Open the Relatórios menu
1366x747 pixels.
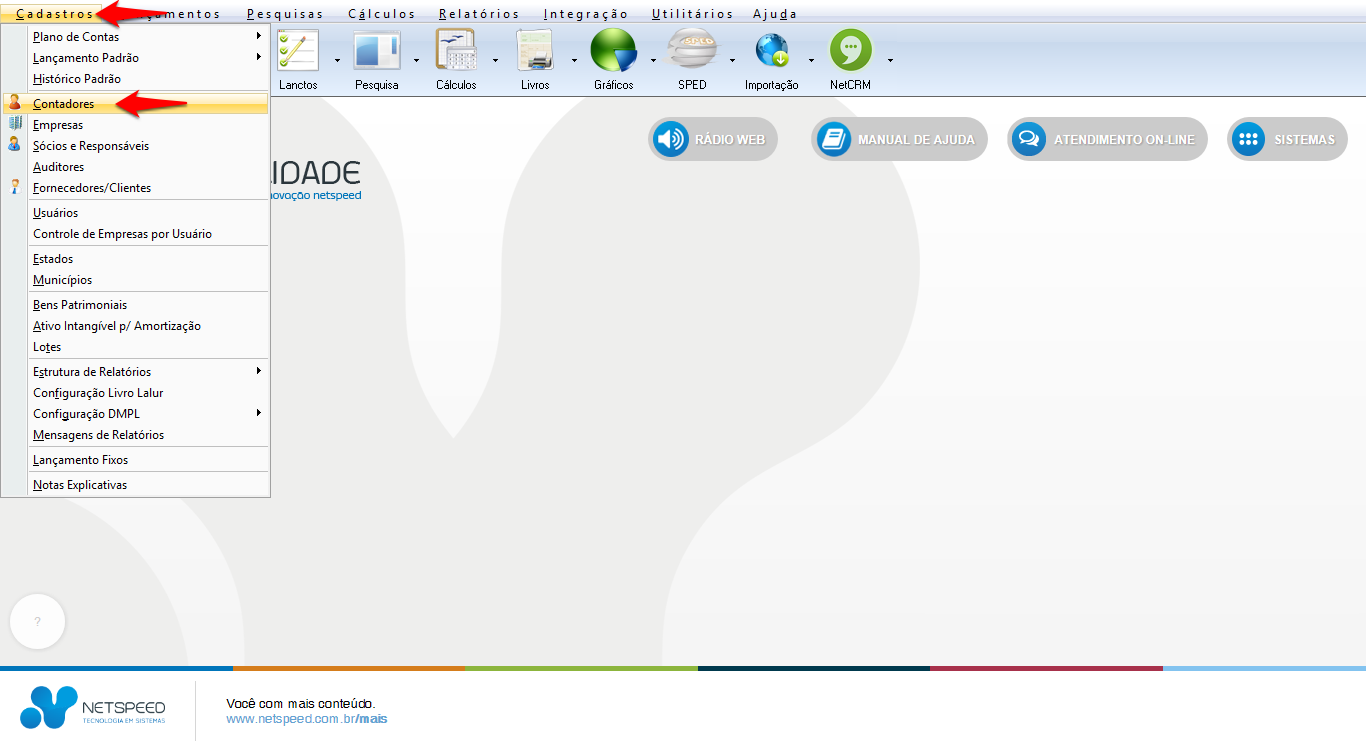[x=479, y=14]
